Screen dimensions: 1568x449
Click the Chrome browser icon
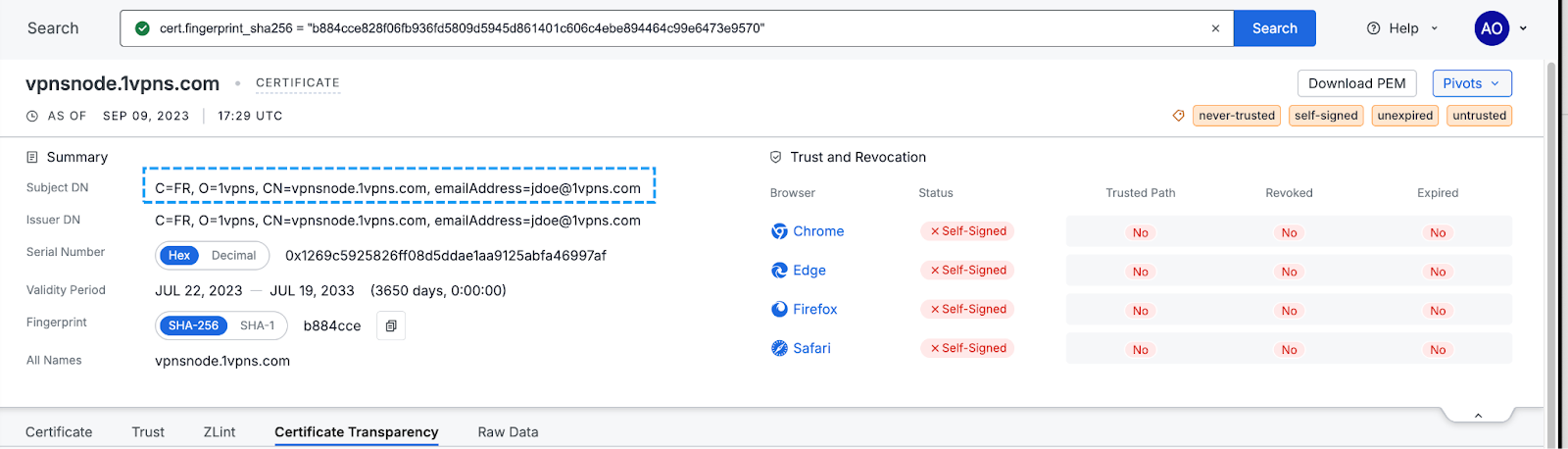(779, 231)
